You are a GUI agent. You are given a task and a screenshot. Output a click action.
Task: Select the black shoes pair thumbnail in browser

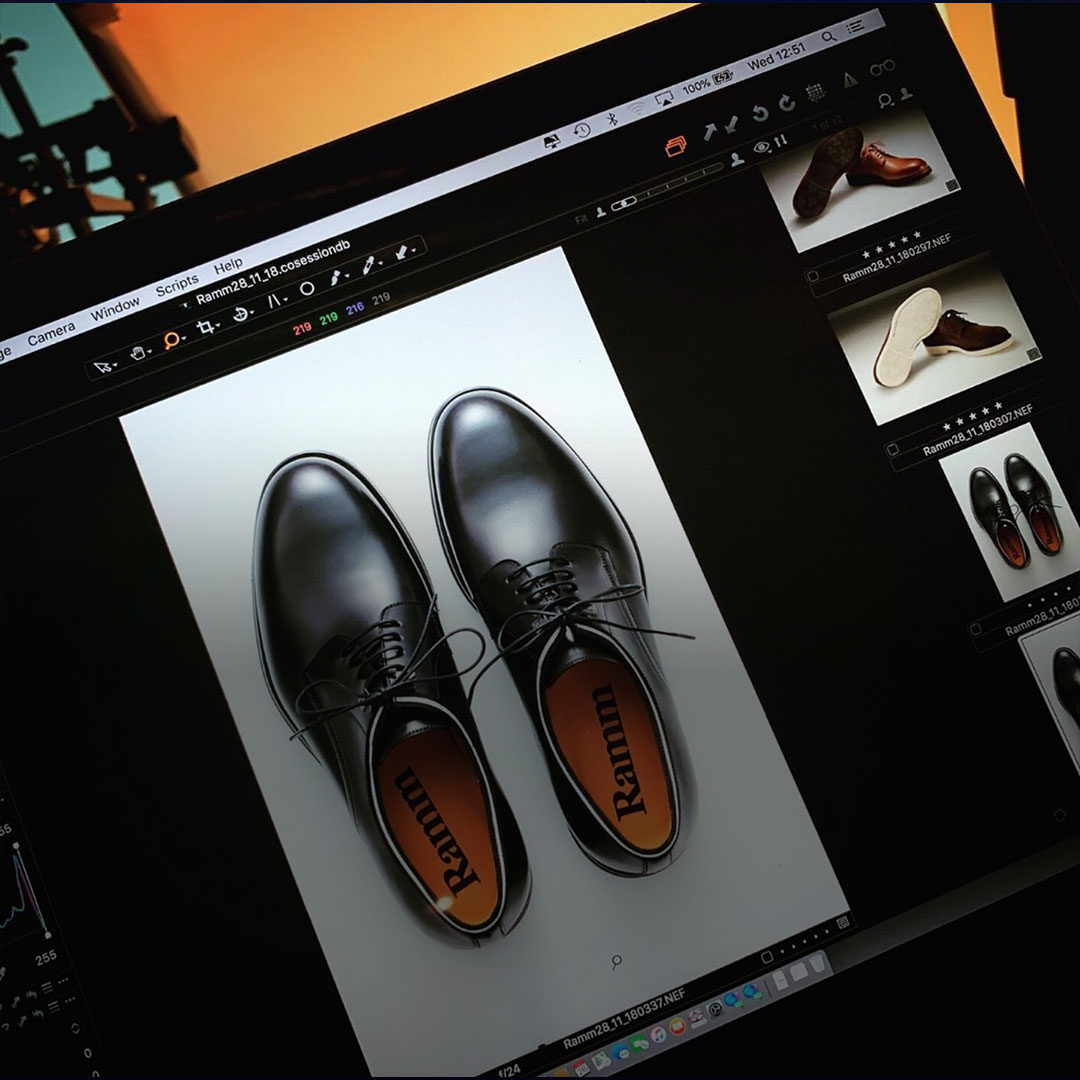[x=1010, y=510]
